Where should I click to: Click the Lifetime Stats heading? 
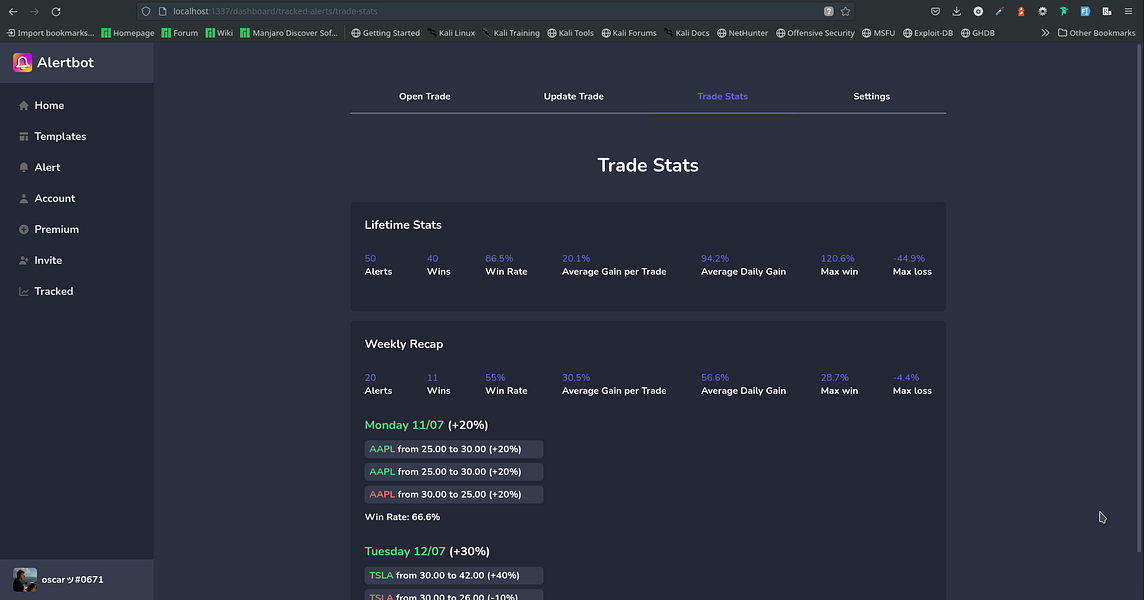coord(403,225)
